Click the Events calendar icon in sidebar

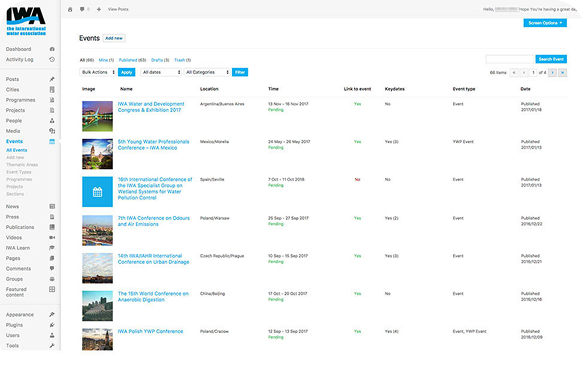pos(52,142)
